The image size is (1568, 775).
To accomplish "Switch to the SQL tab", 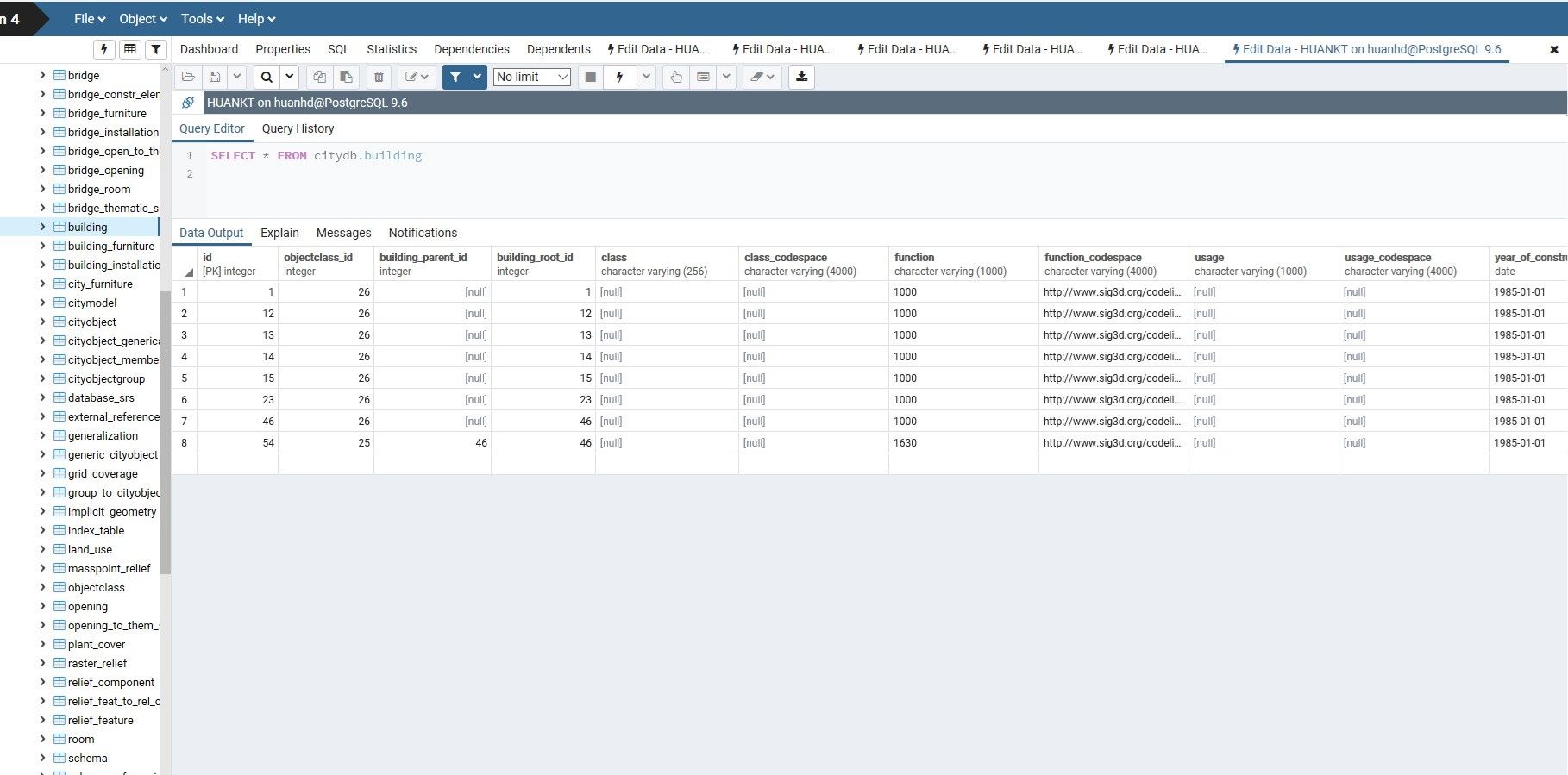I will [x=338, y=49].
